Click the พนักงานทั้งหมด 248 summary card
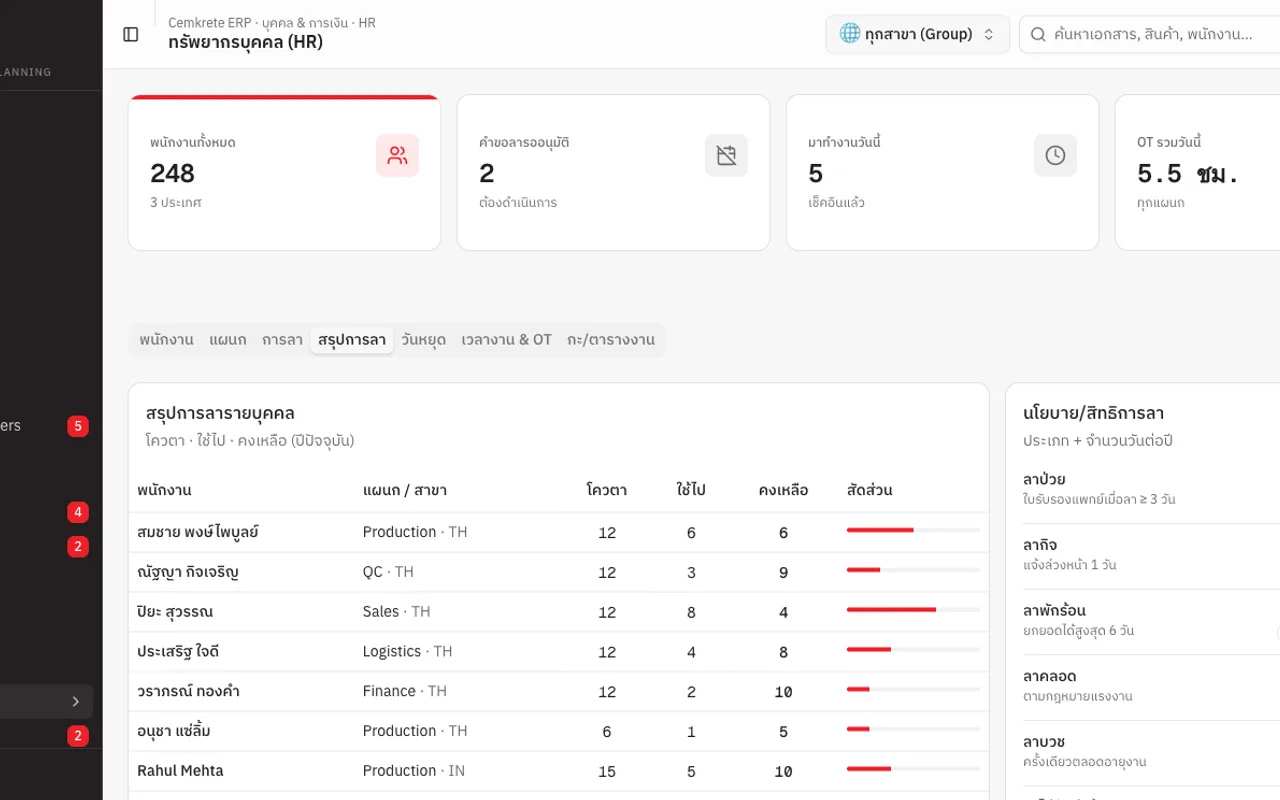The image size is (1280, 800). tap(284, 172)
